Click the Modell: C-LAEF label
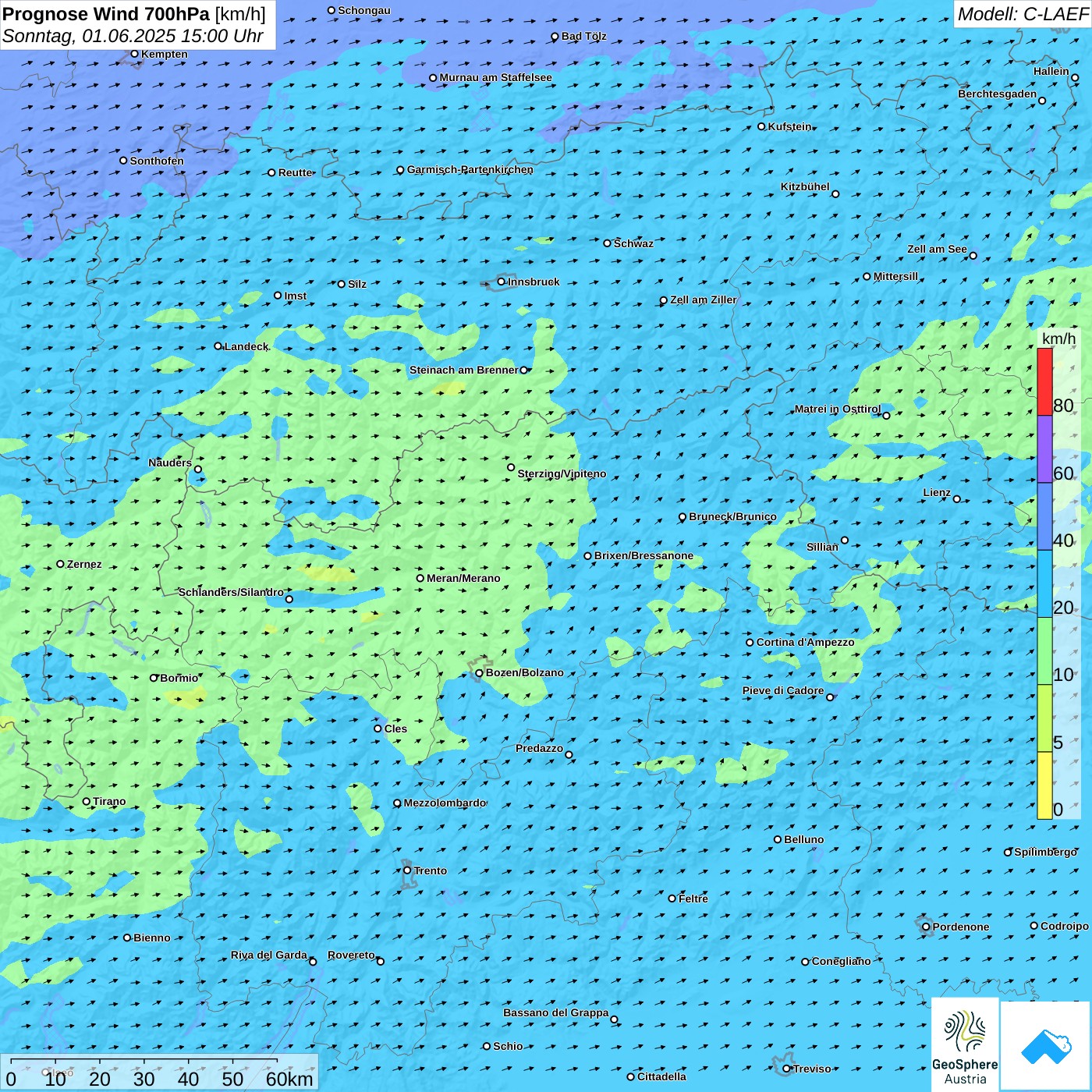The width and height of the screenshot is (1092, 1092). [x=1022, y=14]
